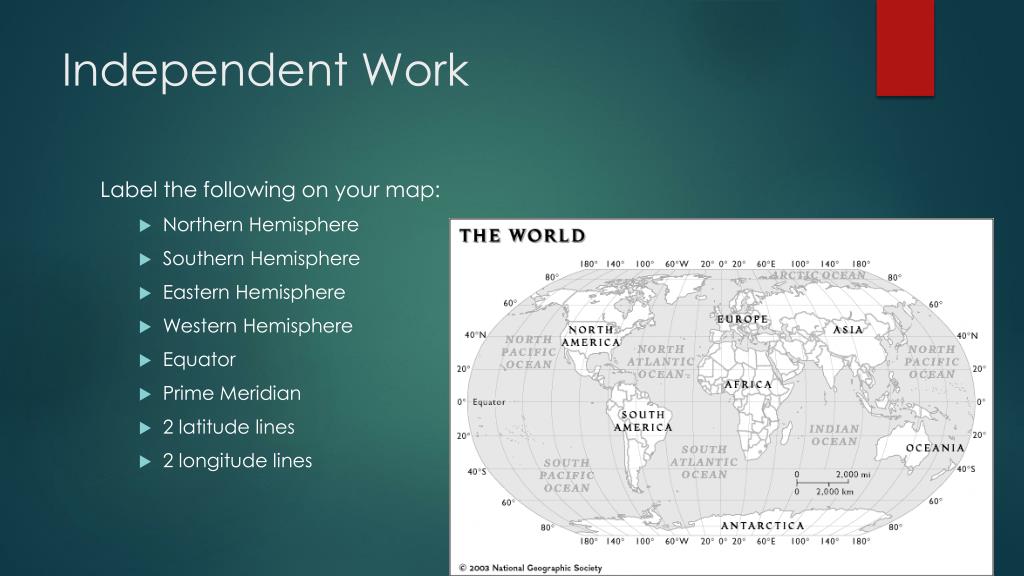This screenshot has width=1024, height=576.
Task: Click the '40°N' latitude label left of map
Action: (475, 335)
